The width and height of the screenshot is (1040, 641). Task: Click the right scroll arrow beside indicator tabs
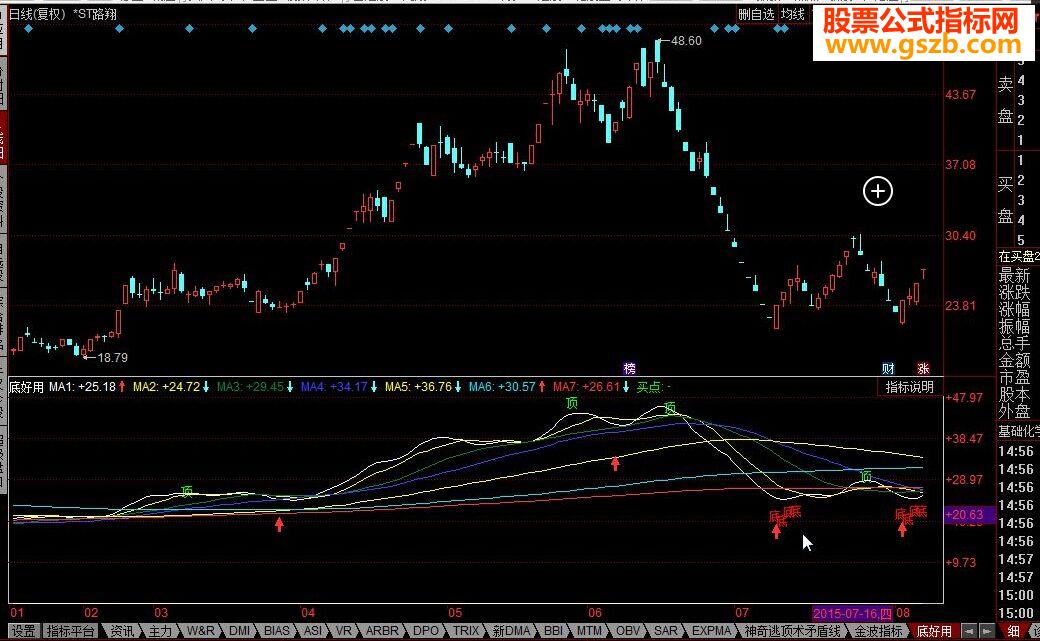pos(987,630)
